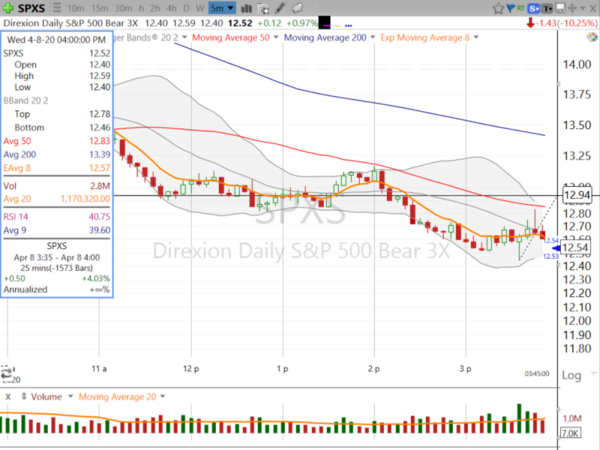Image resolution: width=600 pixels, height=450 pixels.
Task: Switch timeframe to 4h
Action: (x=172, y=8)
